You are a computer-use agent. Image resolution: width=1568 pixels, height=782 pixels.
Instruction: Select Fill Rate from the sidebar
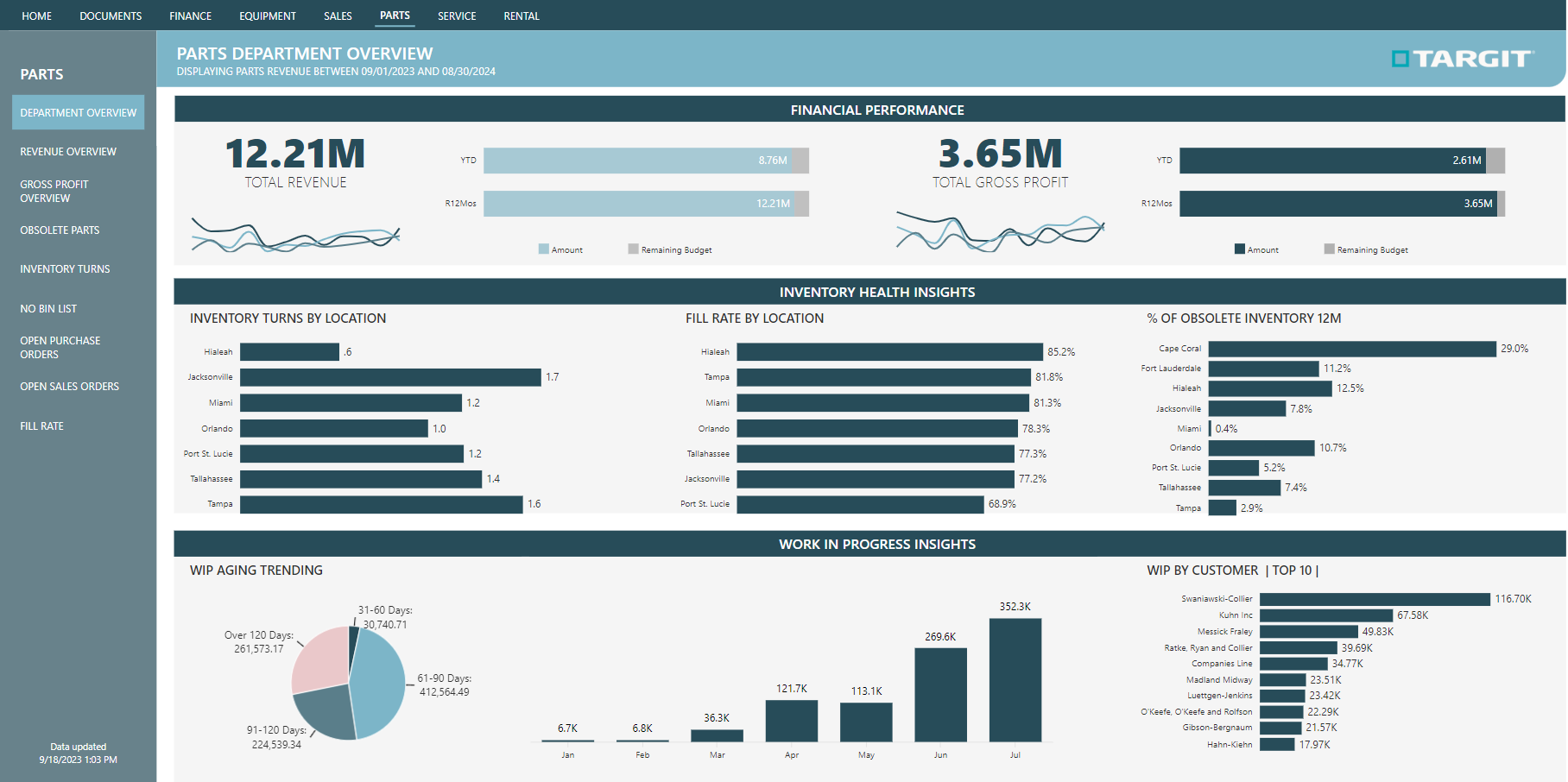click(x=41, y=426)
